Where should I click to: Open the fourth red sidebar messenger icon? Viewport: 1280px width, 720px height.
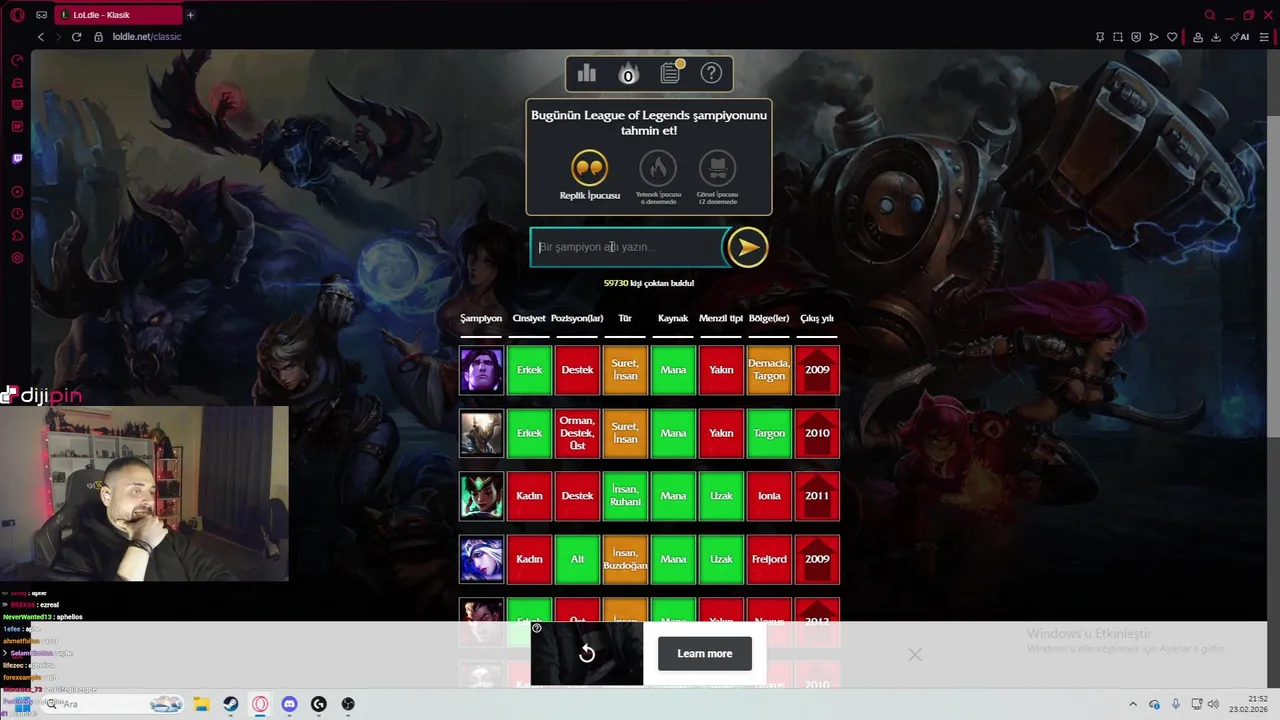click(x=17, y=127)
